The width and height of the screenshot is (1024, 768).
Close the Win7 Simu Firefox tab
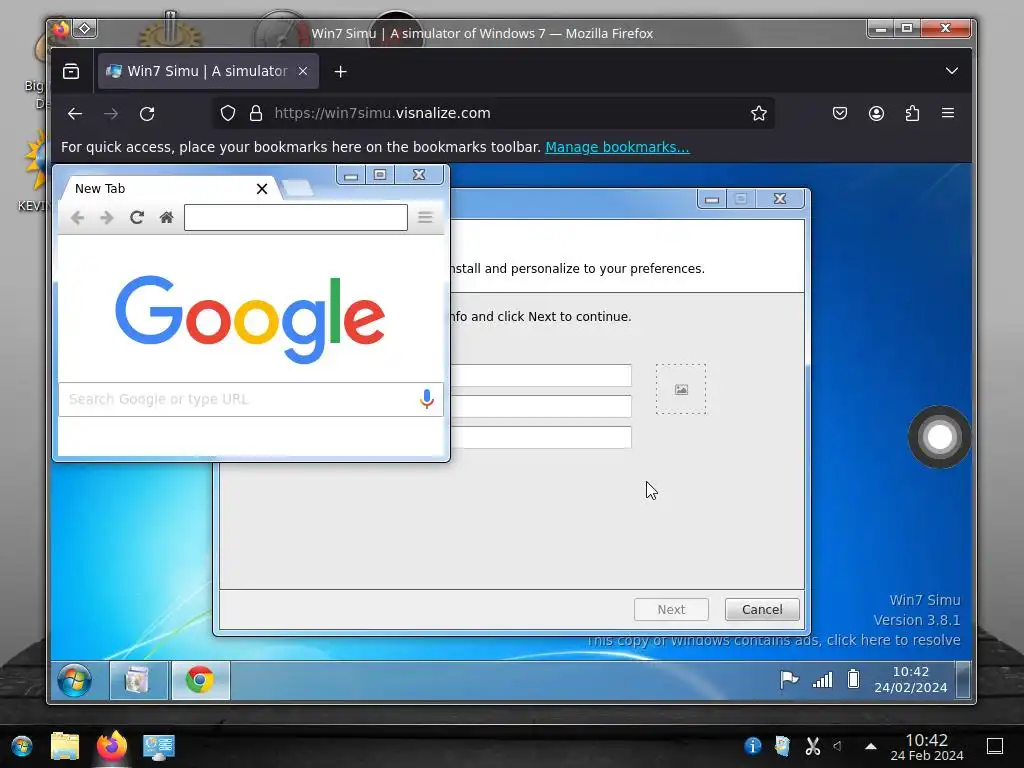pos(303,71)
